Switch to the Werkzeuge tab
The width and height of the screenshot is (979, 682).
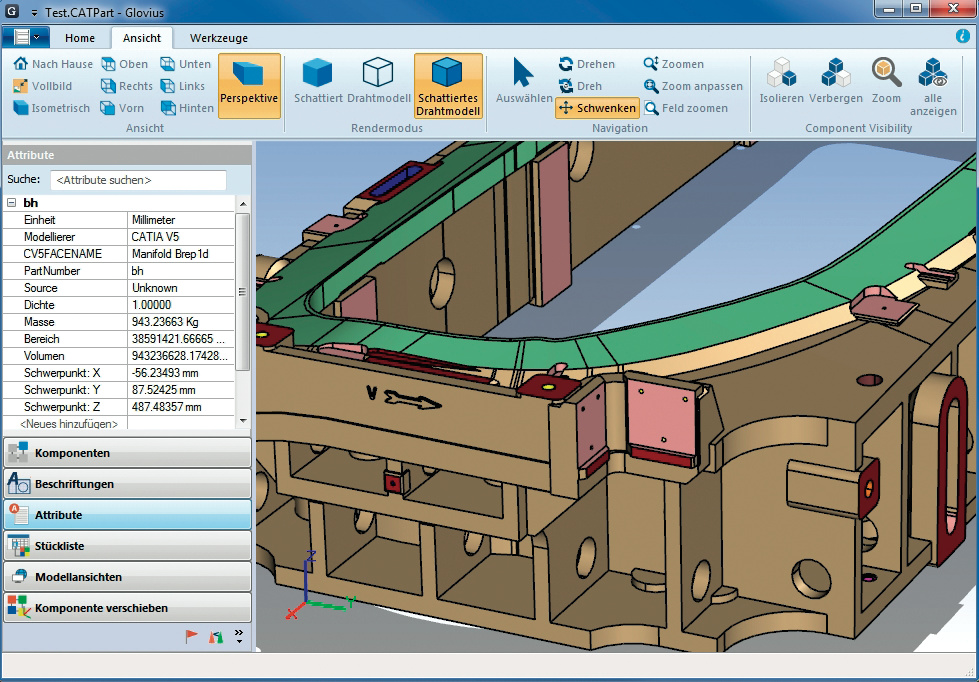tap(219, 38)
